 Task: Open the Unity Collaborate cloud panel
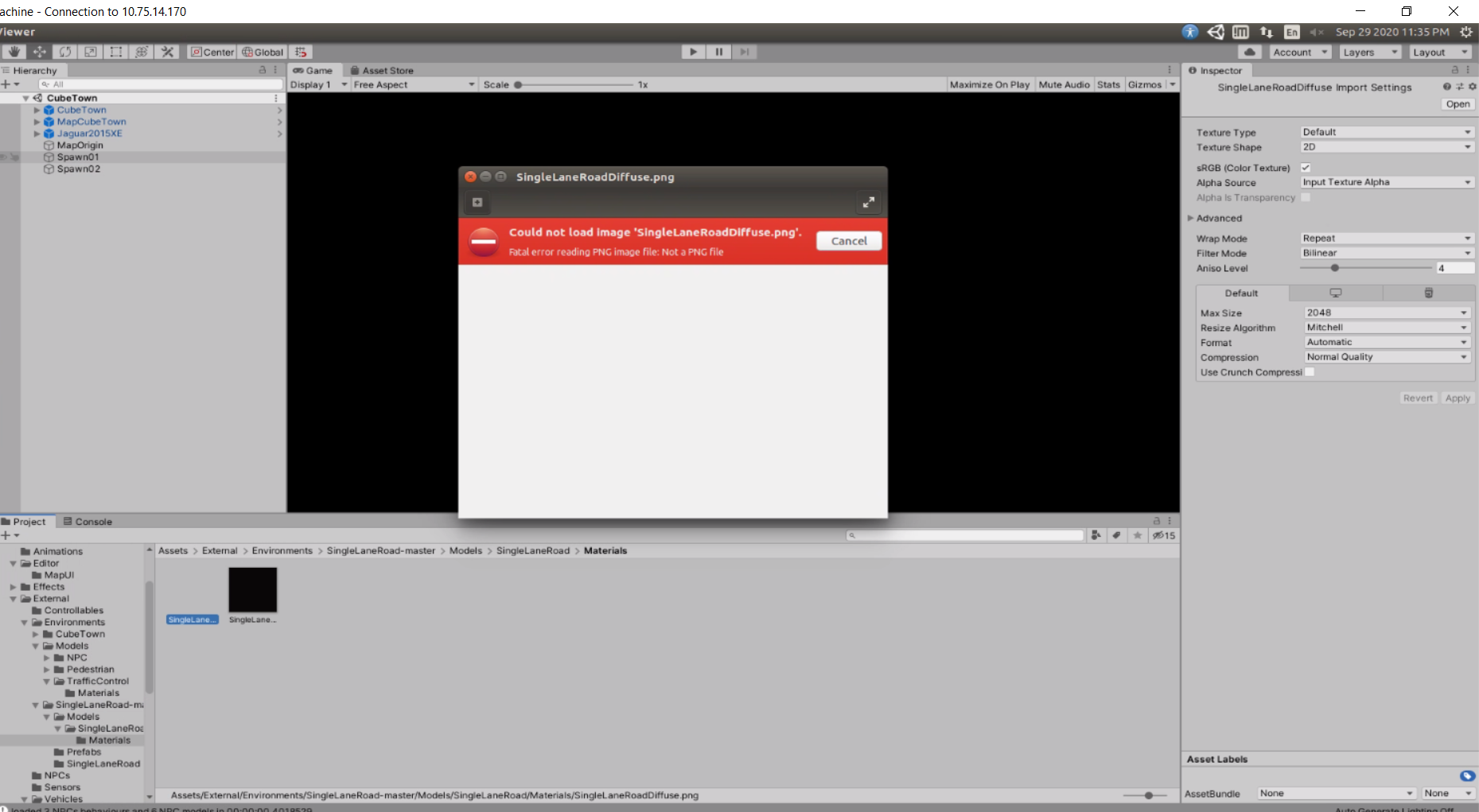coord(1248,51)
